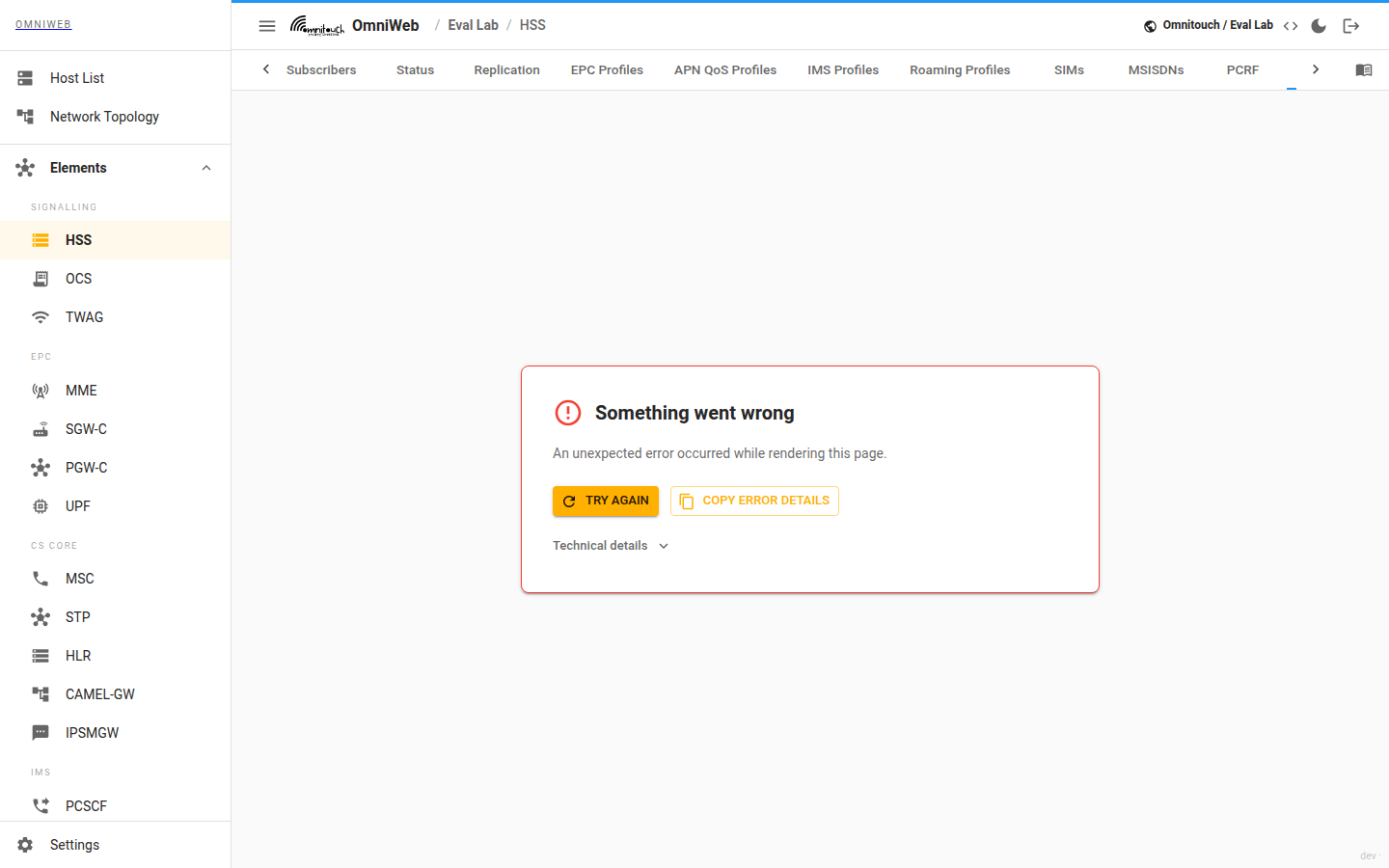Toggle dark mode with moon icon
This screenshot has height=868, width=1389.
click(1319, 26)
